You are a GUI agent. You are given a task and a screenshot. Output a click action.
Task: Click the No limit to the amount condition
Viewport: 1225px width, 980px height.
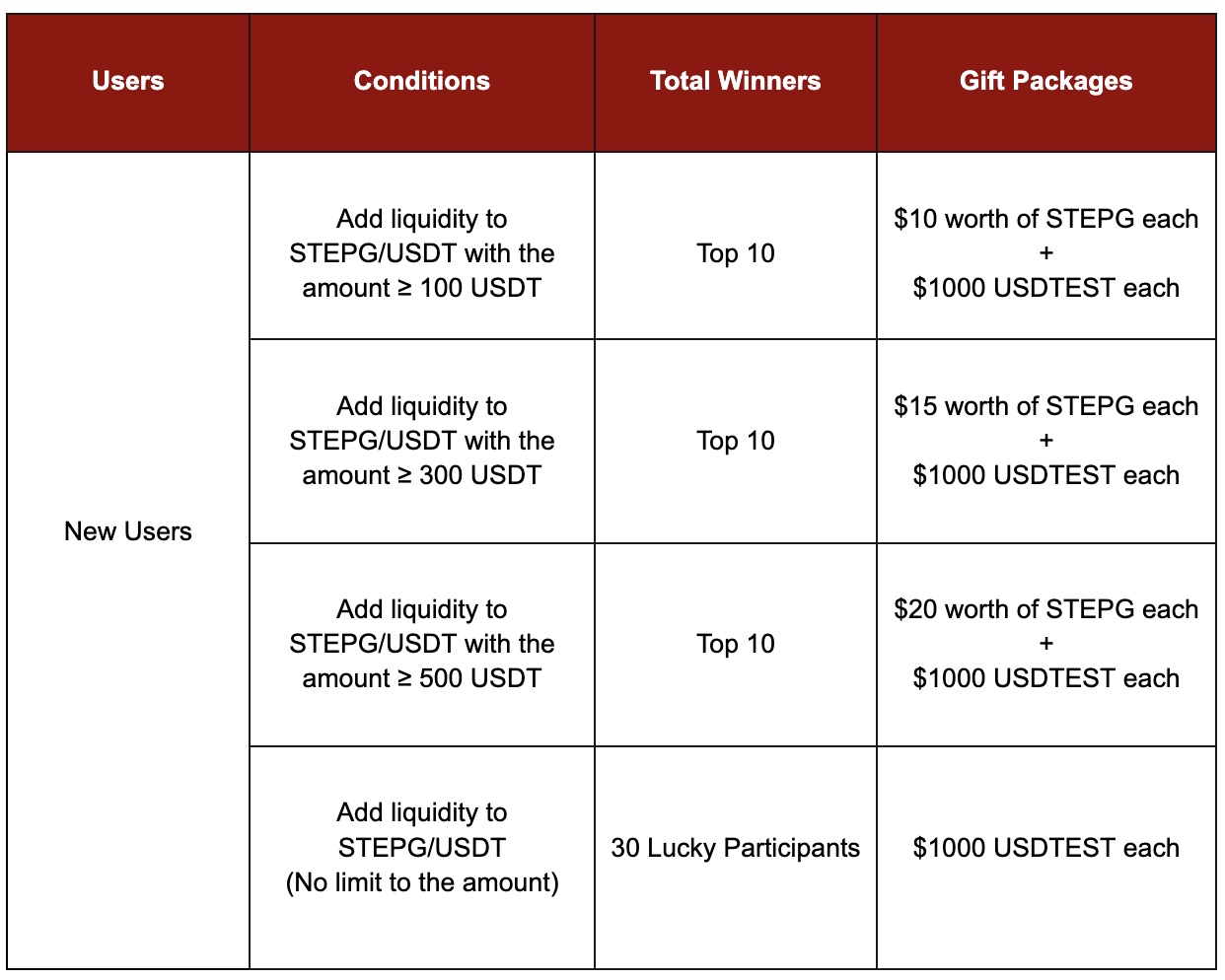pyautogui.click(x=422, y=848)
